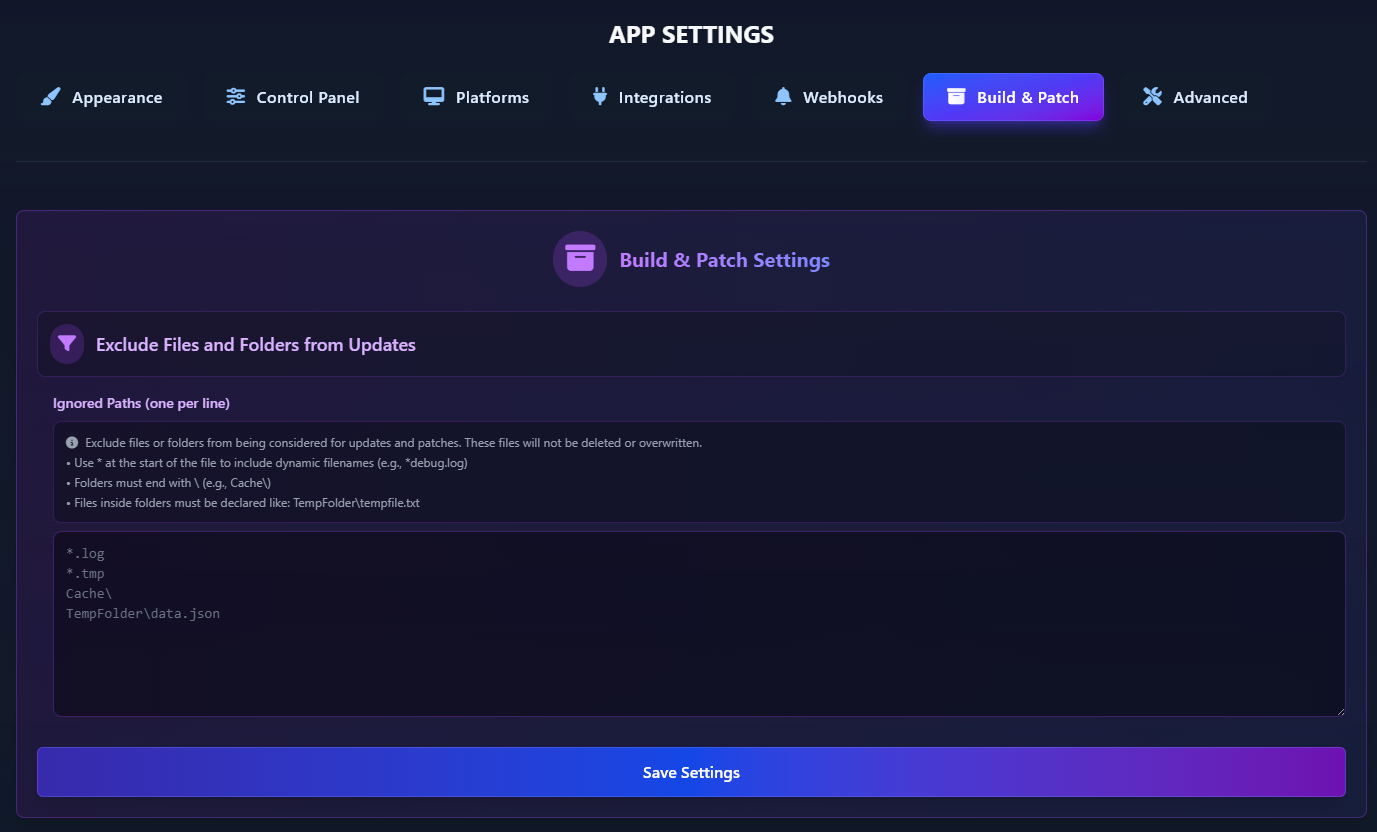Click the archive box icon in the Build & Patch tab
Viewport: 1377px width, 832px height.
pos(956,97)
